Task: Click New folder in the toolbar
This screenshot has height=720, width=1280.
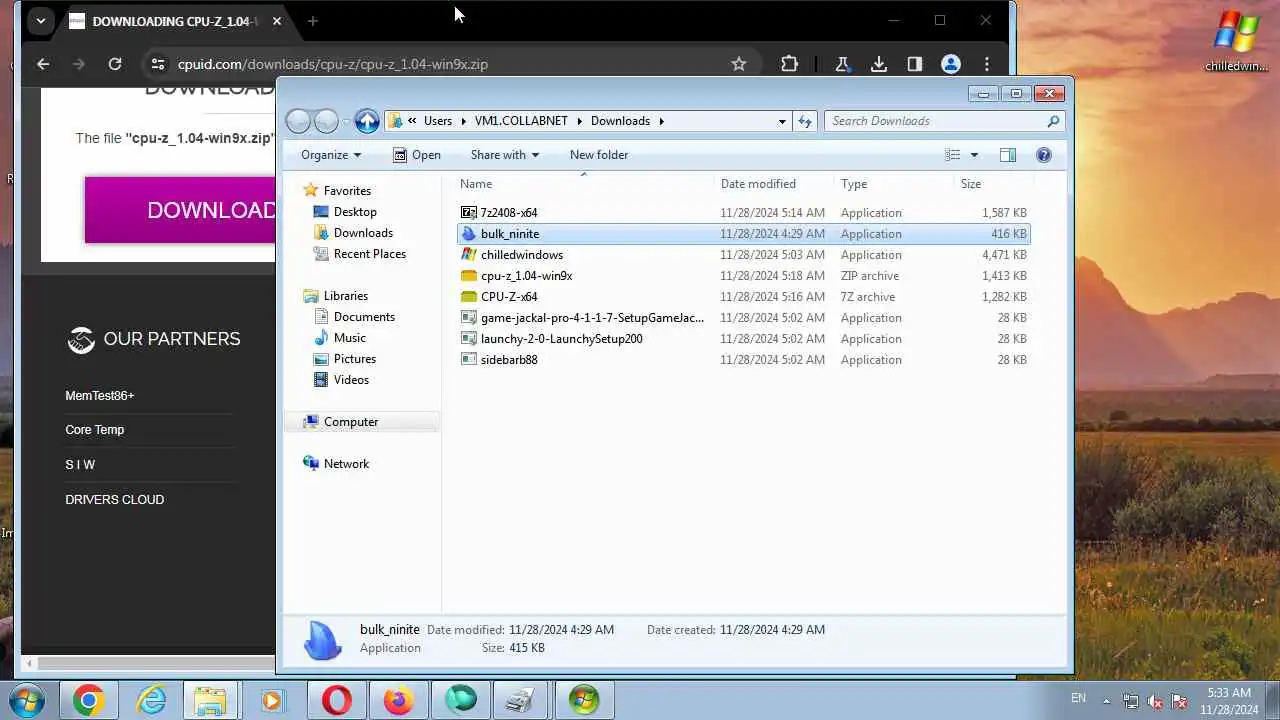Action: click(599, 155)
